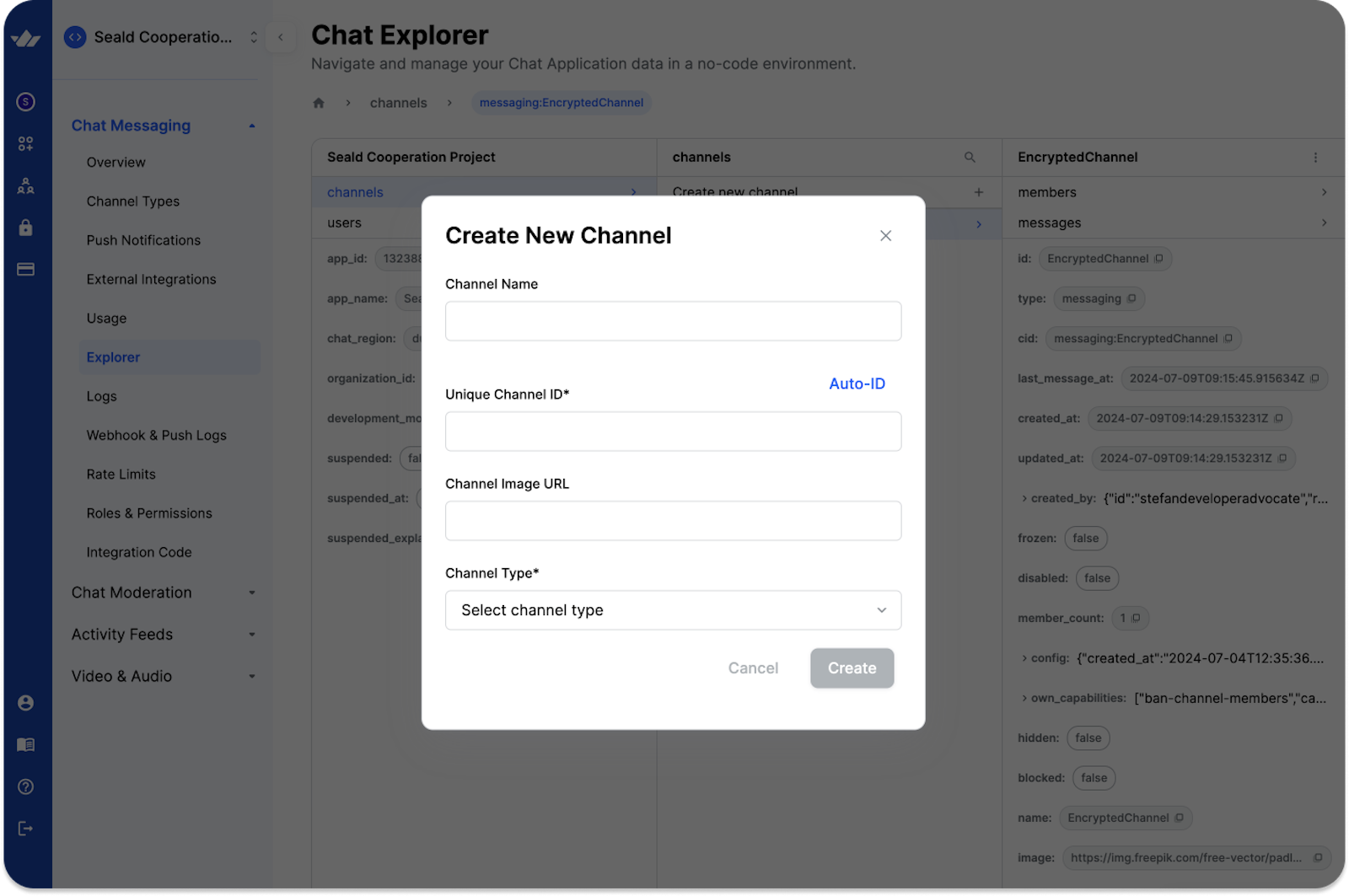
Task: Click inside the Channel Name input field
Action: [x=673, y=321]
